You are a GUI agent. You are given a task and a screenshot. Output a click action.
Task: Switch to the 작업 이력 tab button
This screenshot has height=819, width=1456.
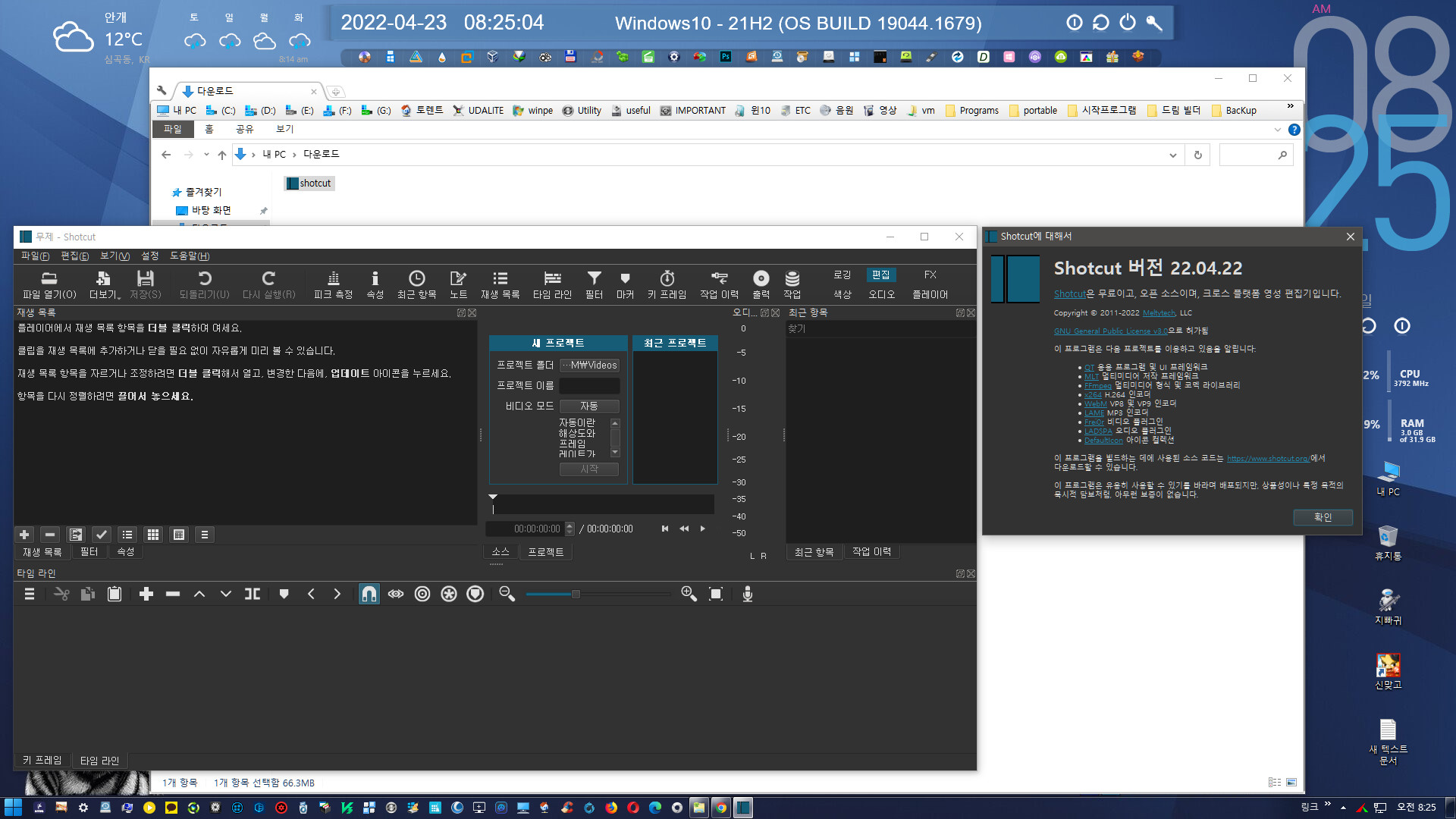coord(872,552)
